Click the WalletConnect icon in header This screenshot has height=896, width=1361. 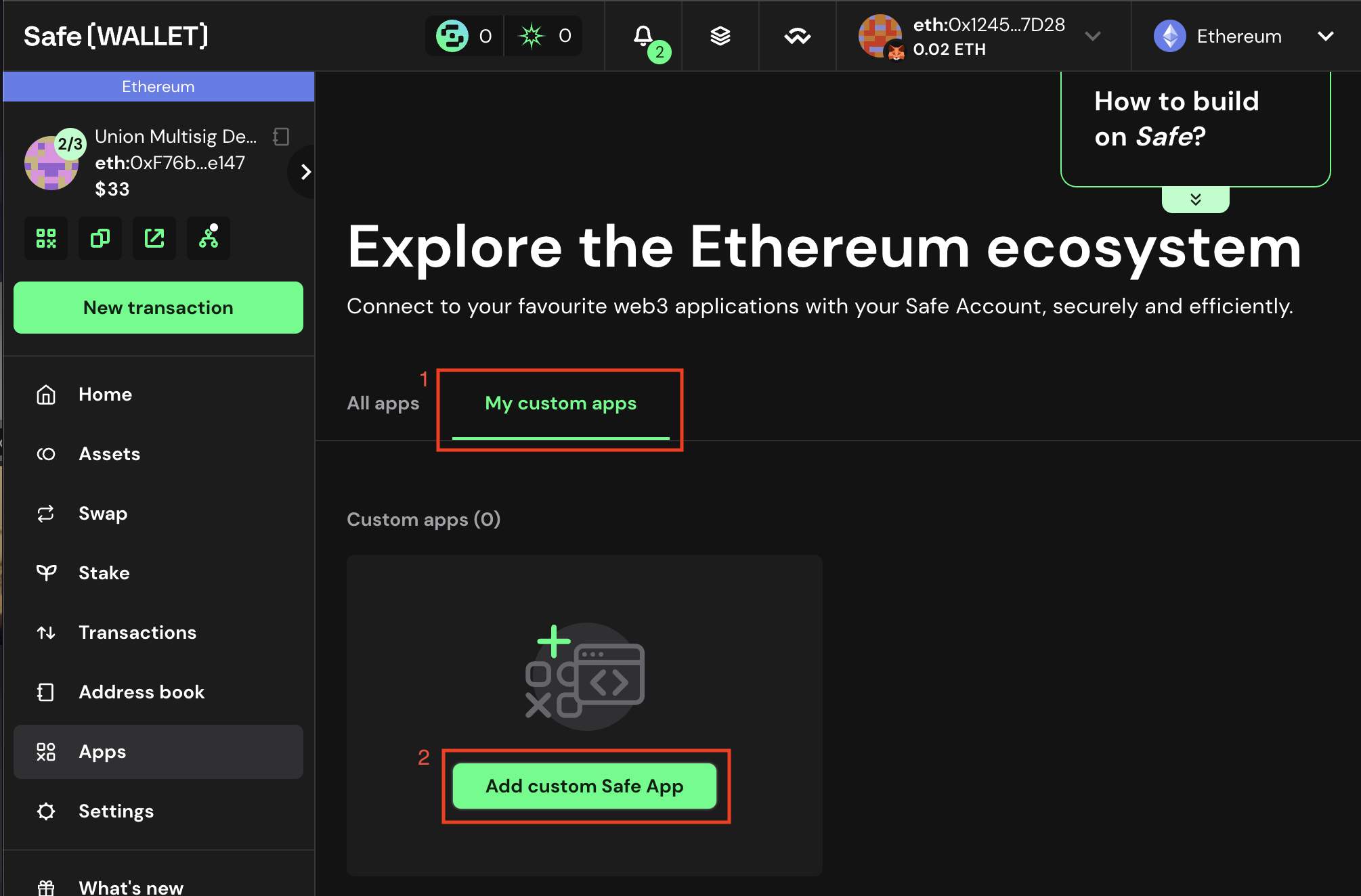point(797,36)
